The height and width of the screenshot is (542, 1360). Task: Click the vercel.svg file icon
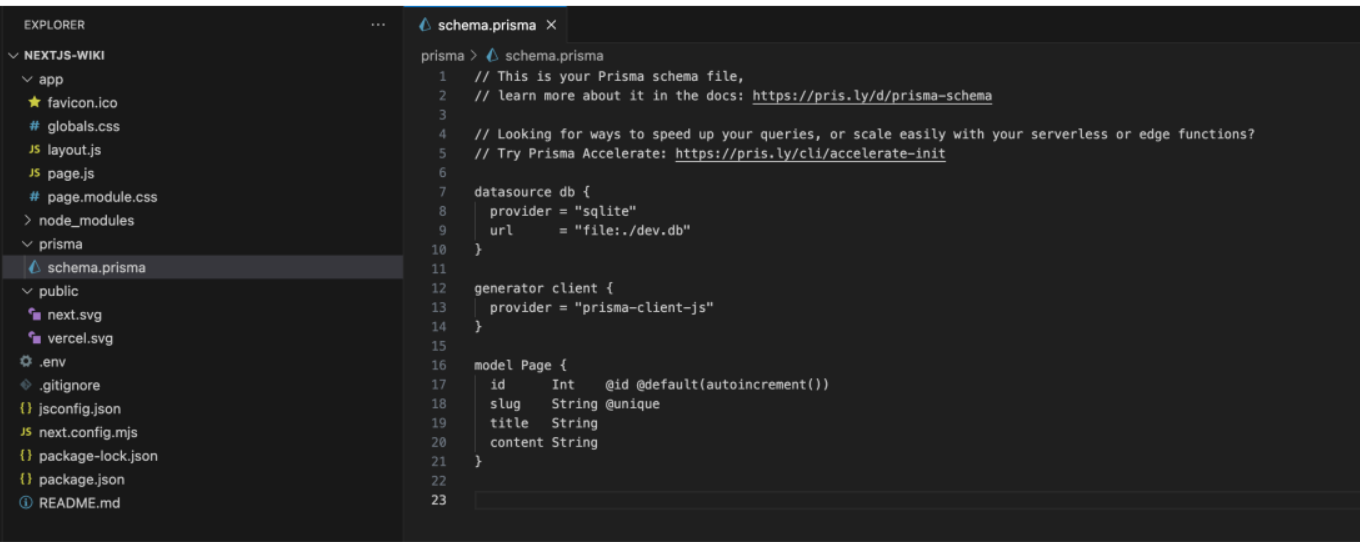point(34,338)
